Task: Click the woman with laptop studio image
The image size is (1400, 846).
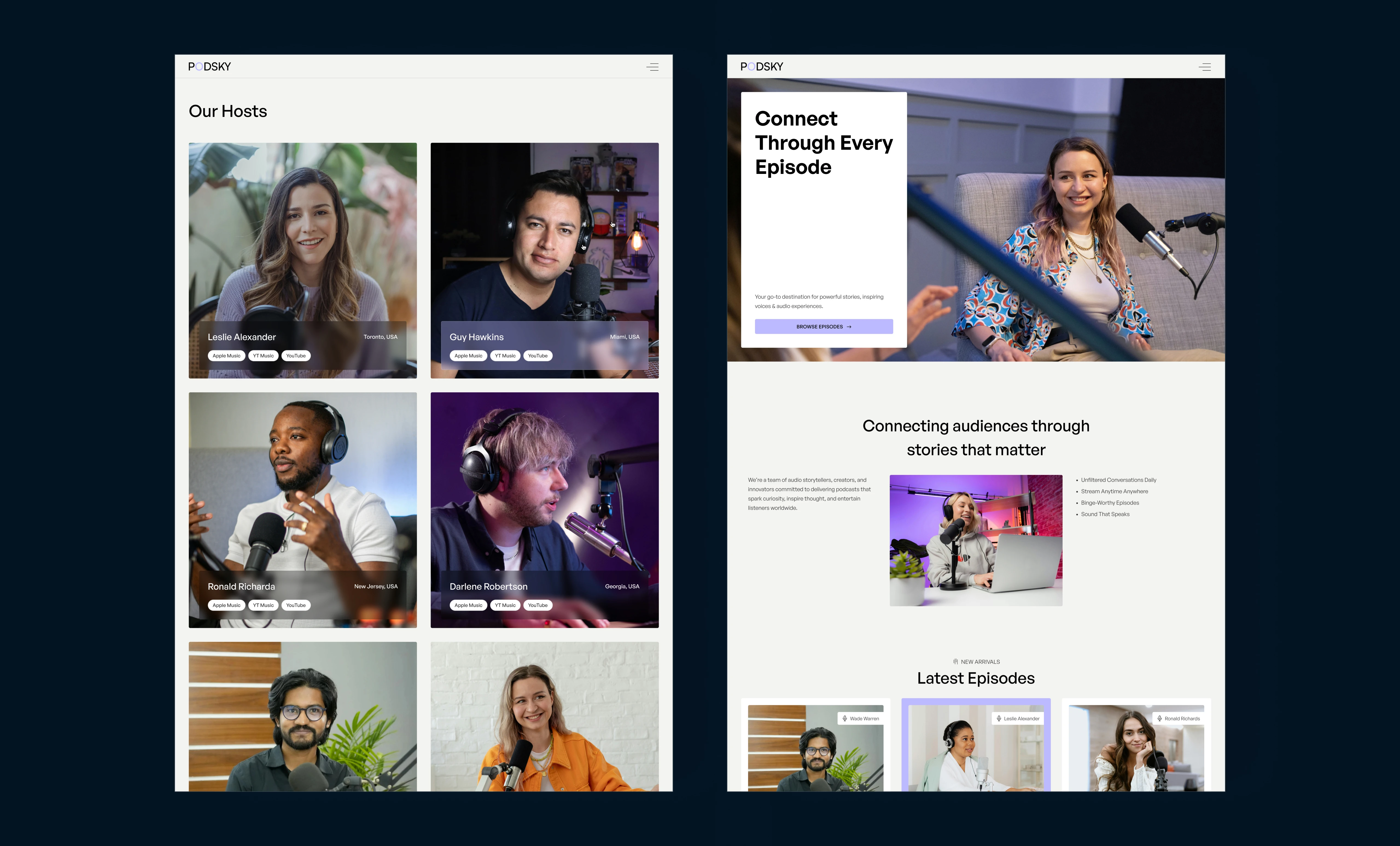Action: (976, 540)
